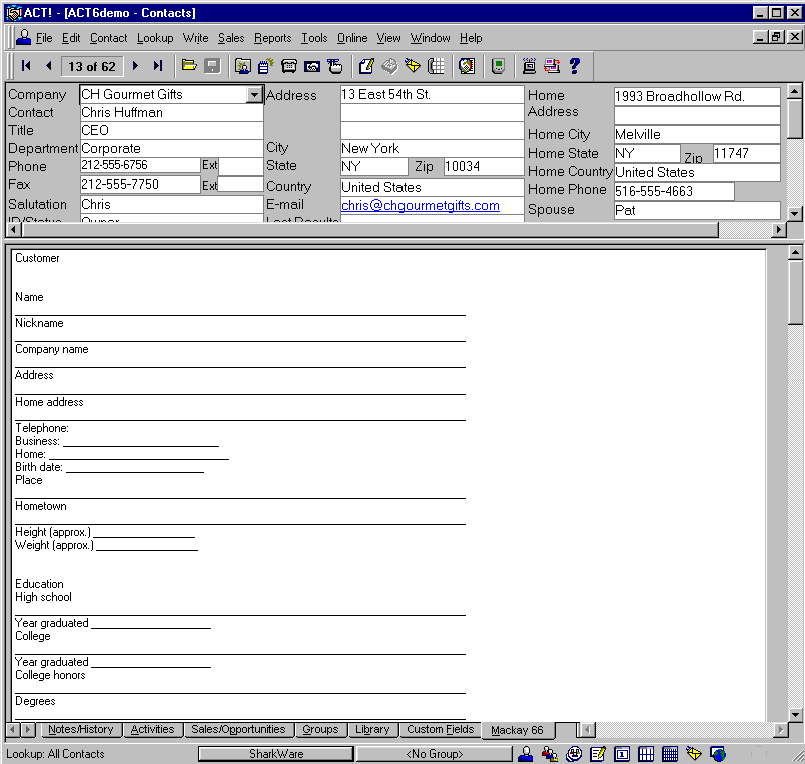This screenshot has height=764, width=805.
Task: Click the Home Phone field 516-555-4663
Action: tap(674, 192)
